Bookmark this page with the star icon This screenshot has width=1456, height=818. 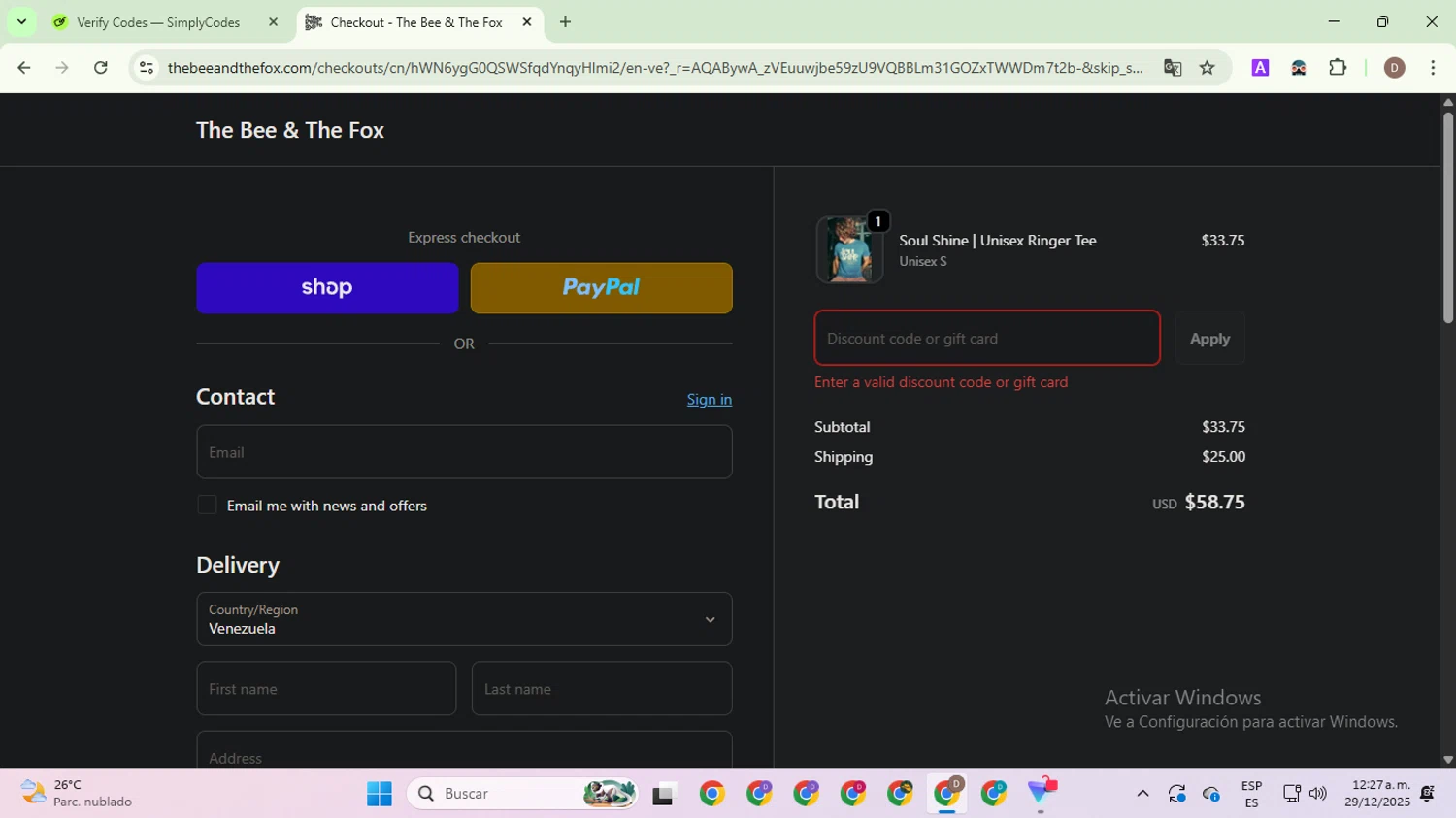click(x=1208, y=68)
